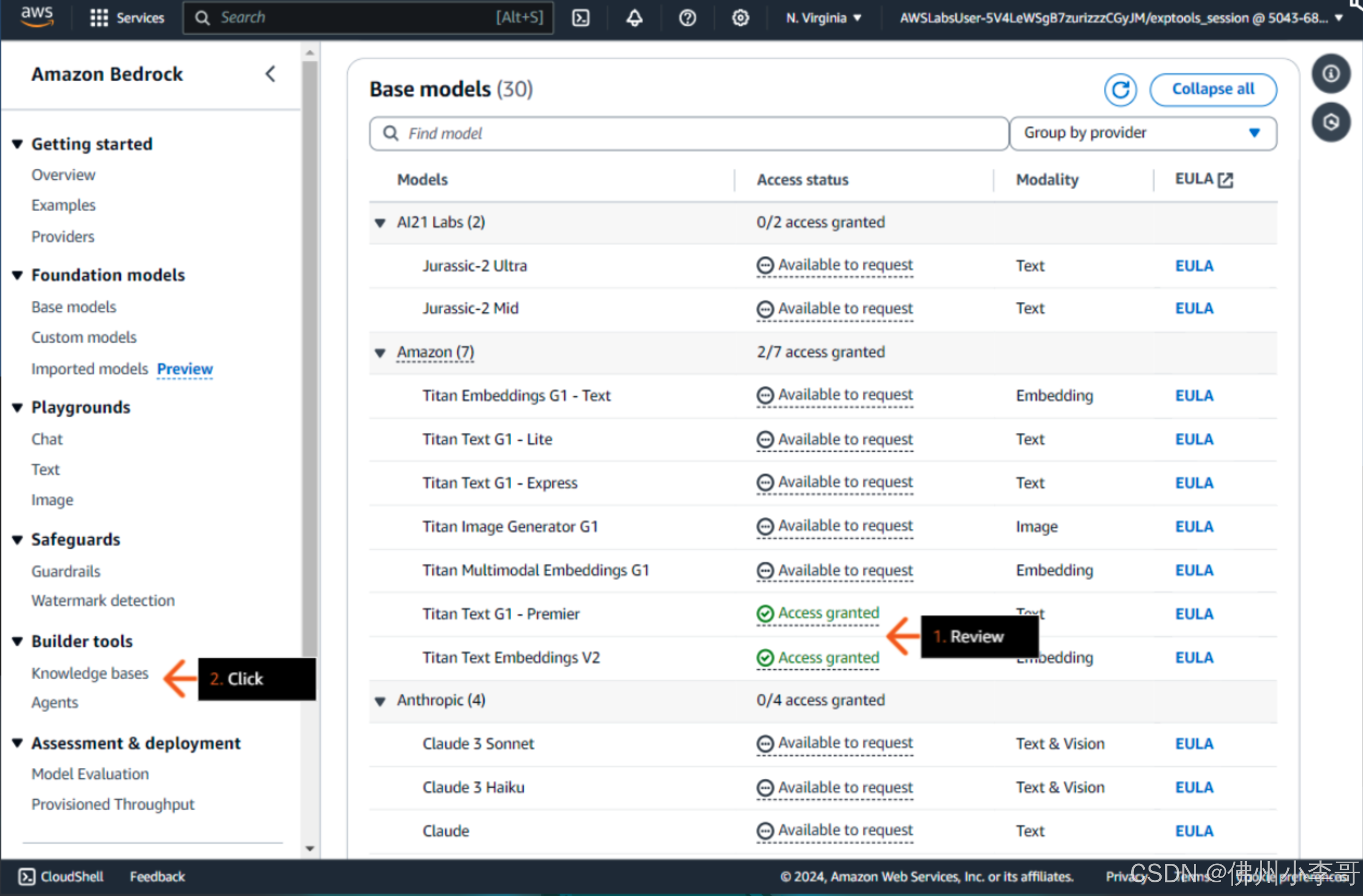
Task: Open Image playground
Action: 52,500
